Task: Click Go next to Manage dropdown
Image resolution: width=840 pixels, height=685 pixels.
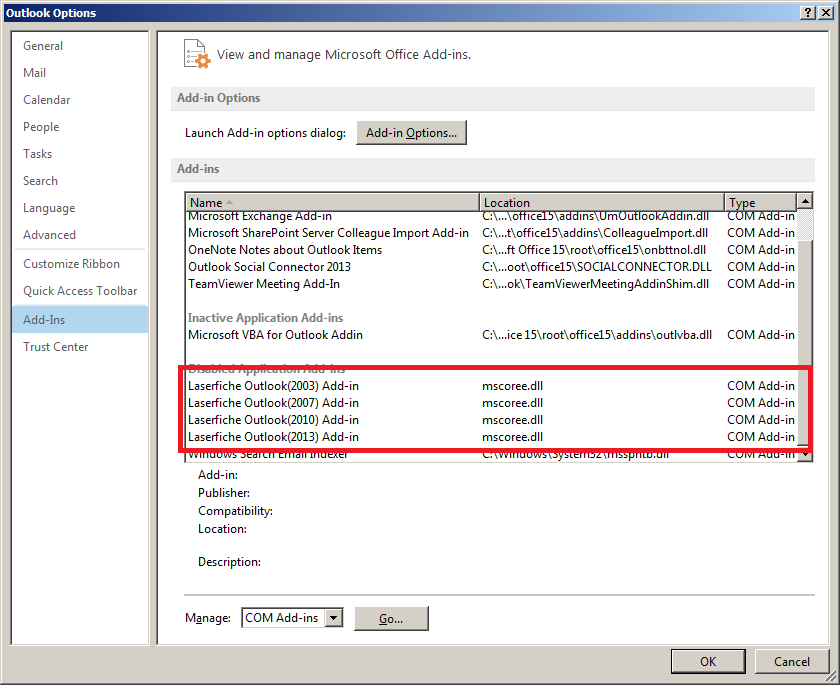Action: [391, 619]
